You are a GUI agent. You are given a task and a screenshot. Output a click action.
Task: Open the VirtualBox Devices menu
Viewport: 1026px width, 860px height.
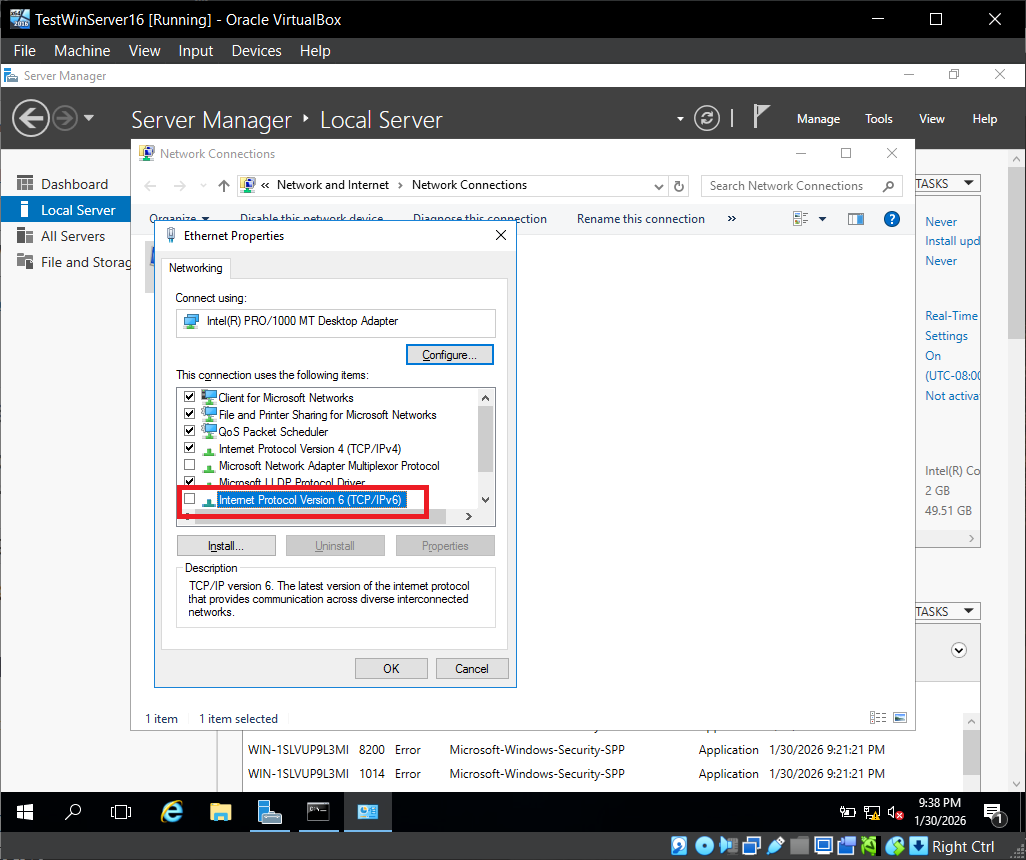pos(256,51)
